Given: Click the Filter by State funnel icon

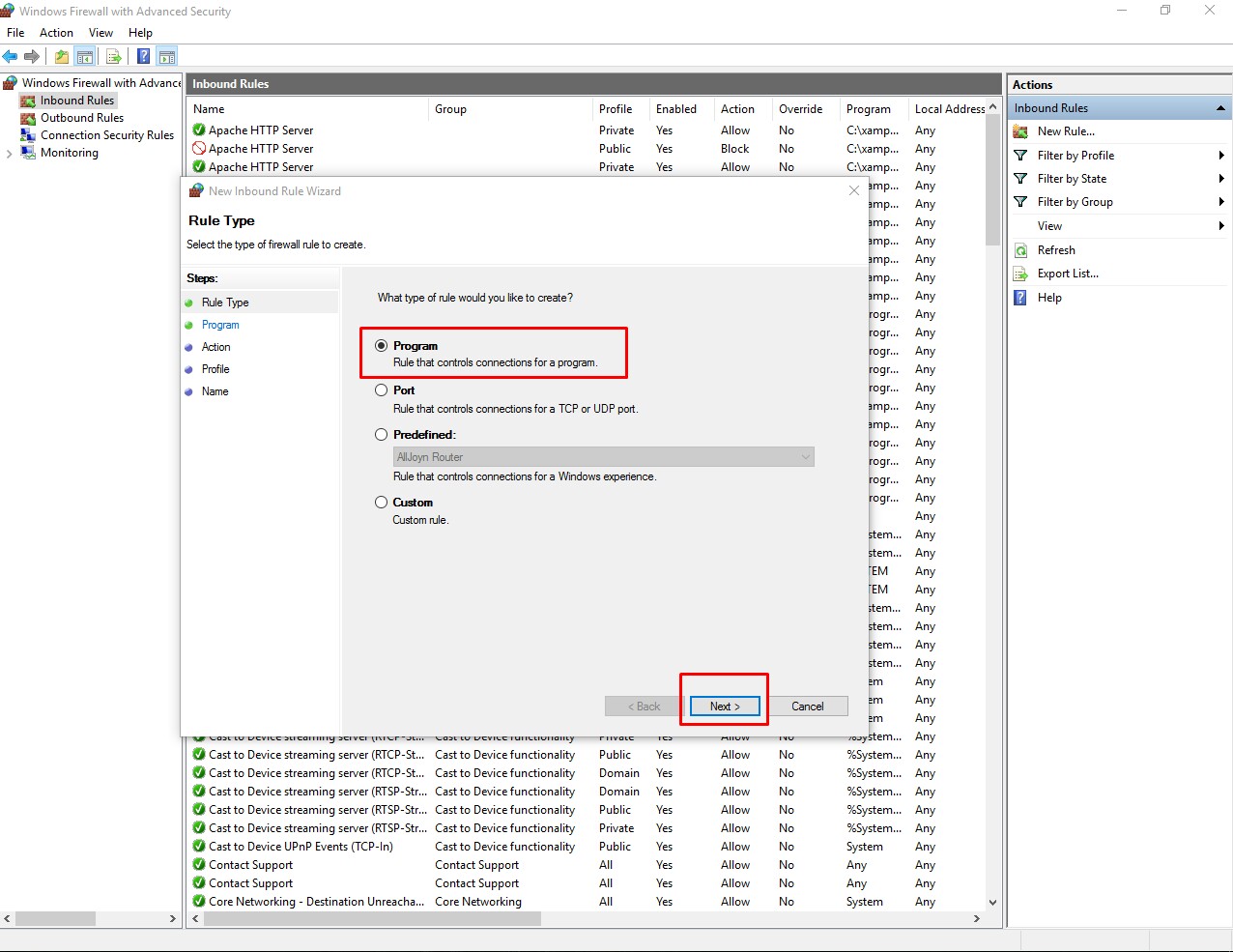Looking at the screenshot, I should [x=1020, y=179].
